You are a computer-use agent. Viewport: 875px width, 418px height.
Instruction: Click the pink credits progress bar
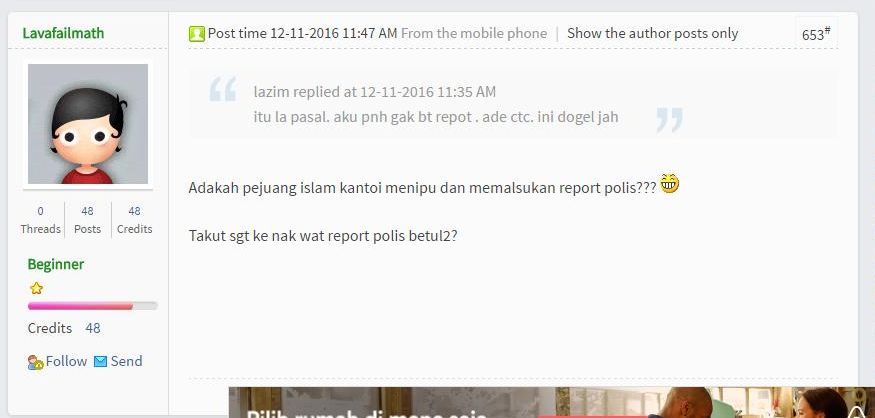(x=93, y=306)
